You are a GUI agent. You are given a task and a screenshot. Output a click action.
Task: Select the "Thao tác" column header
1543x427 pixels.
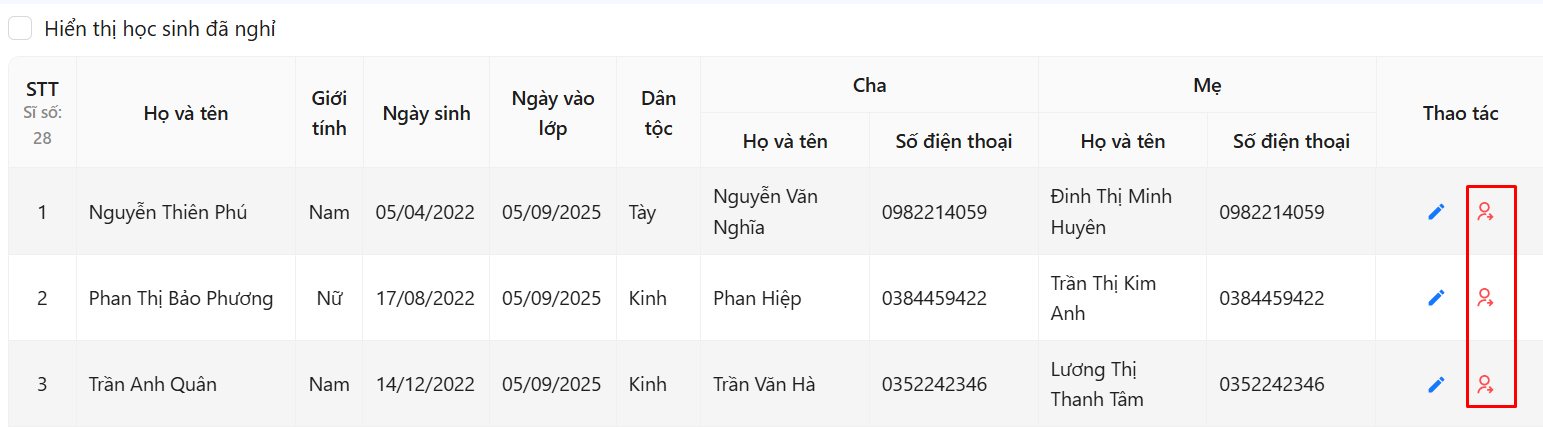(1460, 113)
